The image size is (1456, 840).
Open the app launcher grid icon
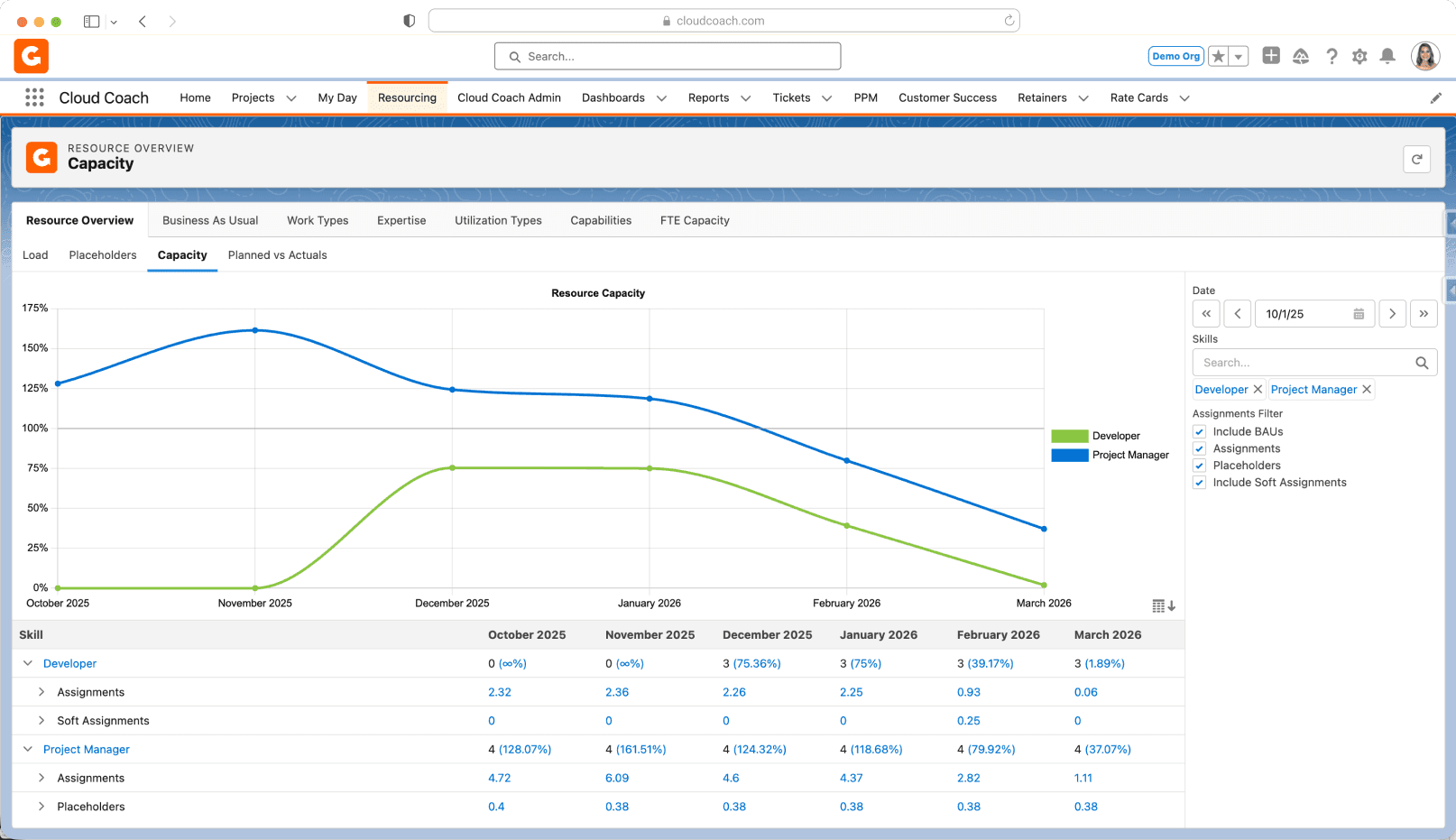(34, 97)
